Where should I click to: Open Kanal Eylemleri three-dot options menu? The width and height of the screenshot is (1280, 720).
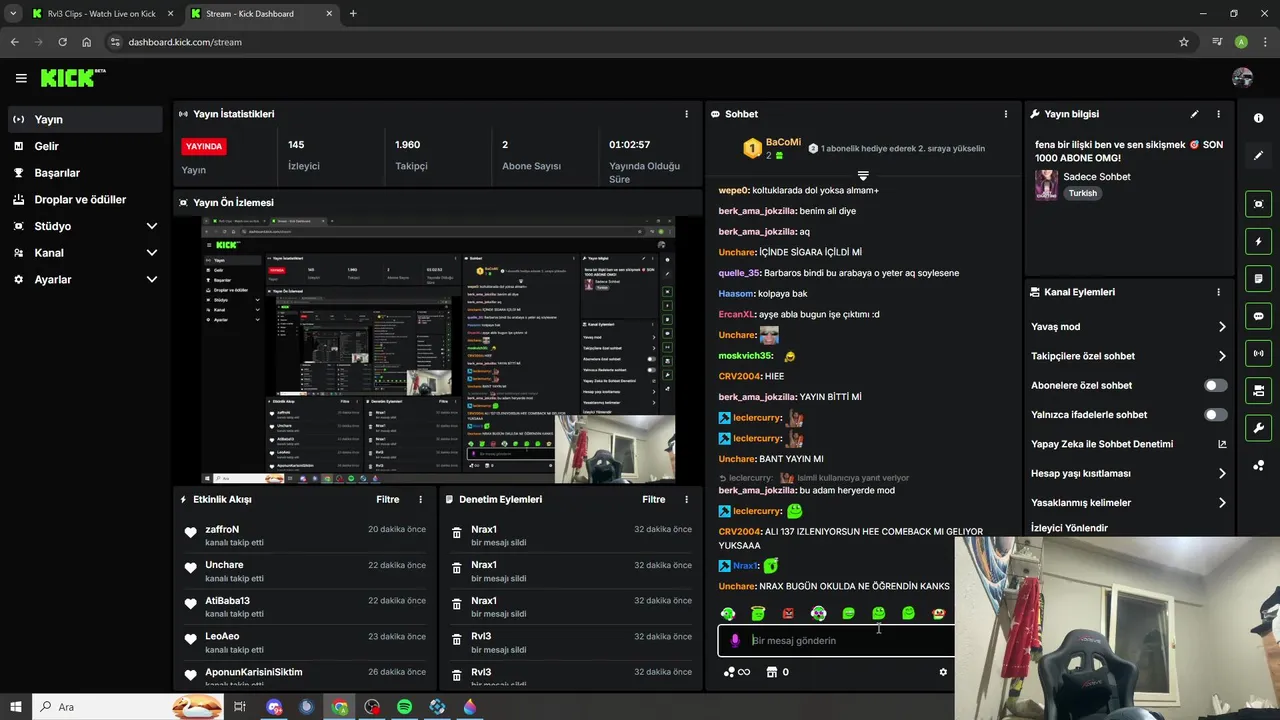click(x=1218, y=292)
